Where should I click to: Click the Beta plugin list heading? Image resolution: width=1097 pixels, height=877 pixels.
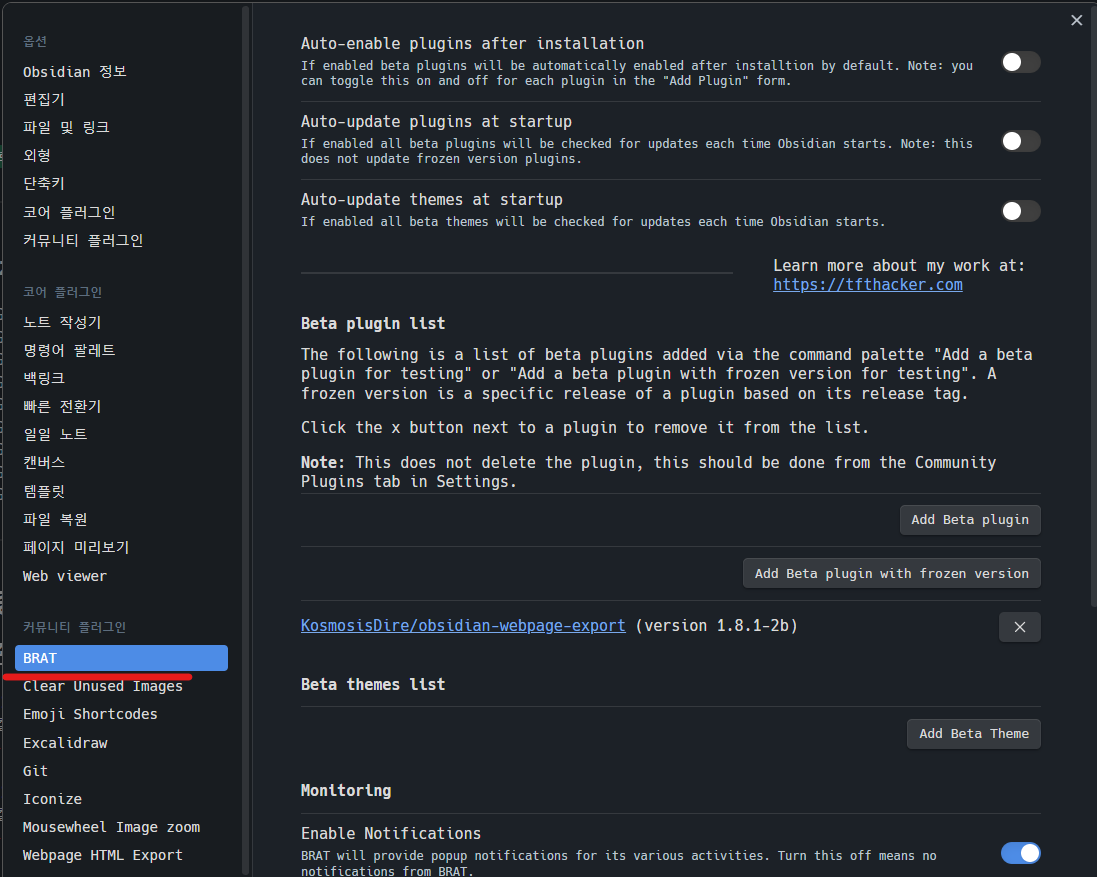[373, 323]
